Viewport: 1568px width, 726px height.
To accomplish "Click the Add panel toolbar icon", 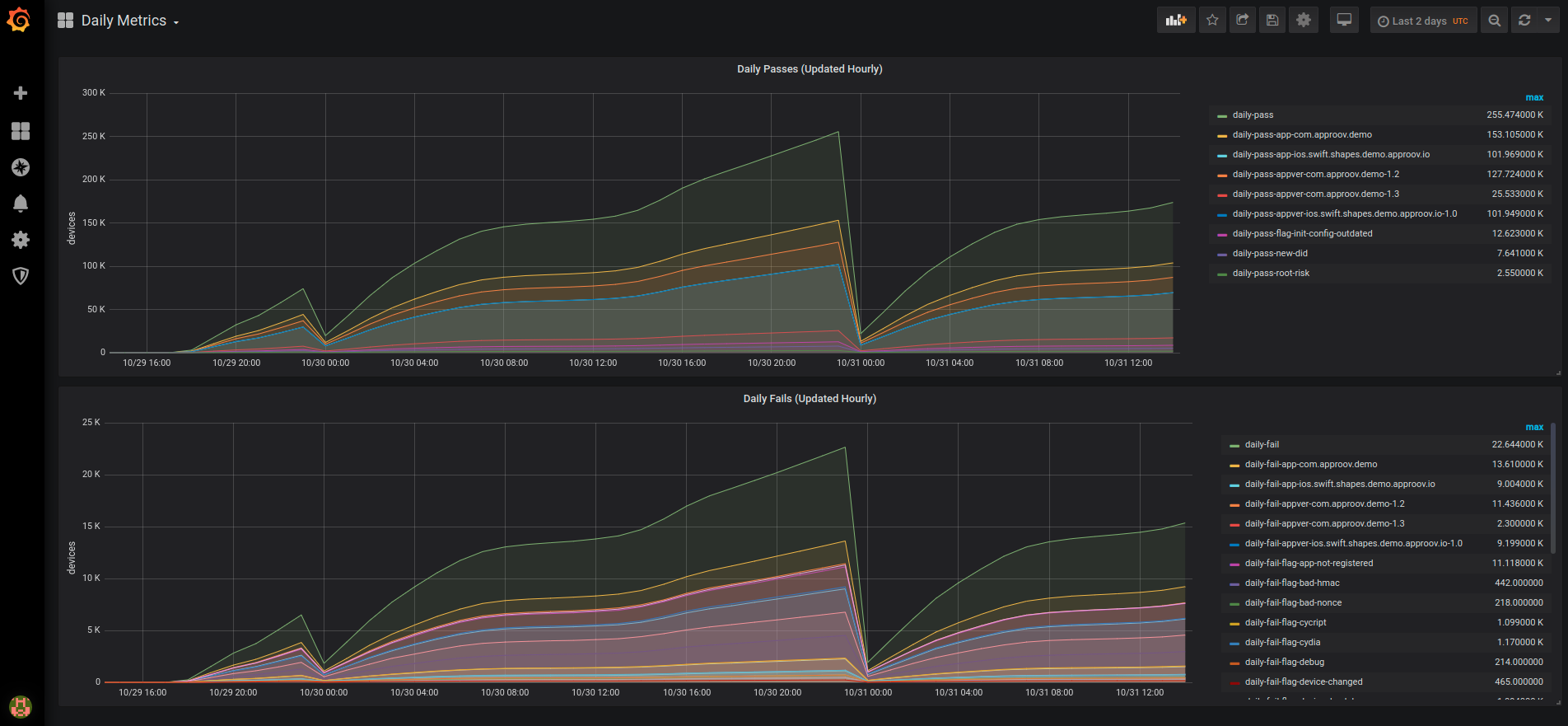I will click(x=1176, y=21).
